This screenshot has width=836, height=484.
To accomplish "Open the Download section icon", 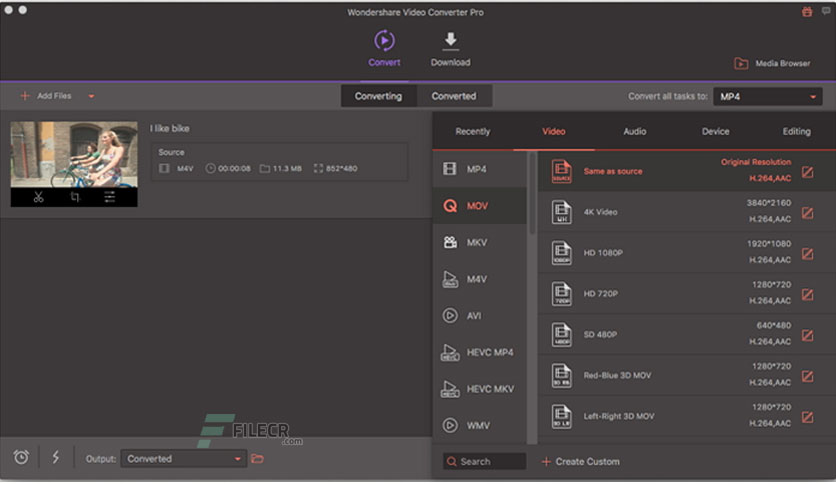I will tap(451, 41).
